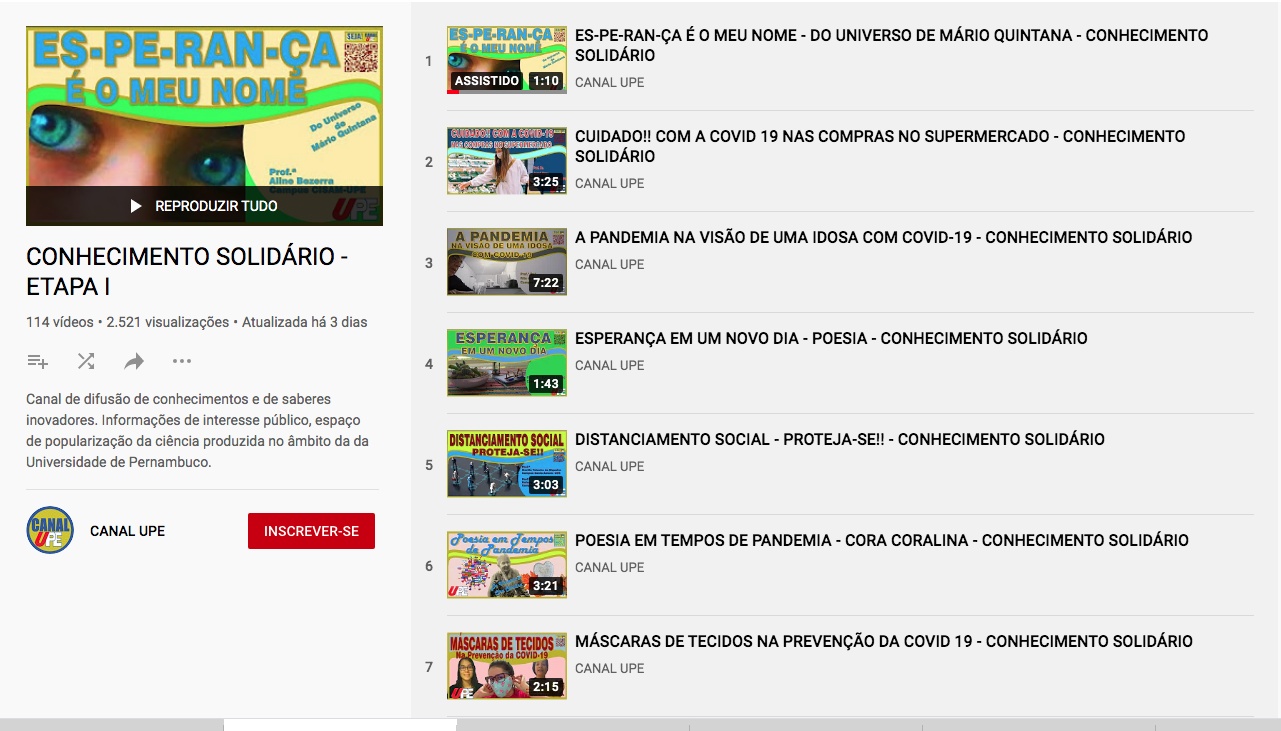Open the A PANDEMIA idosa video thumbnail

(506, 262)
